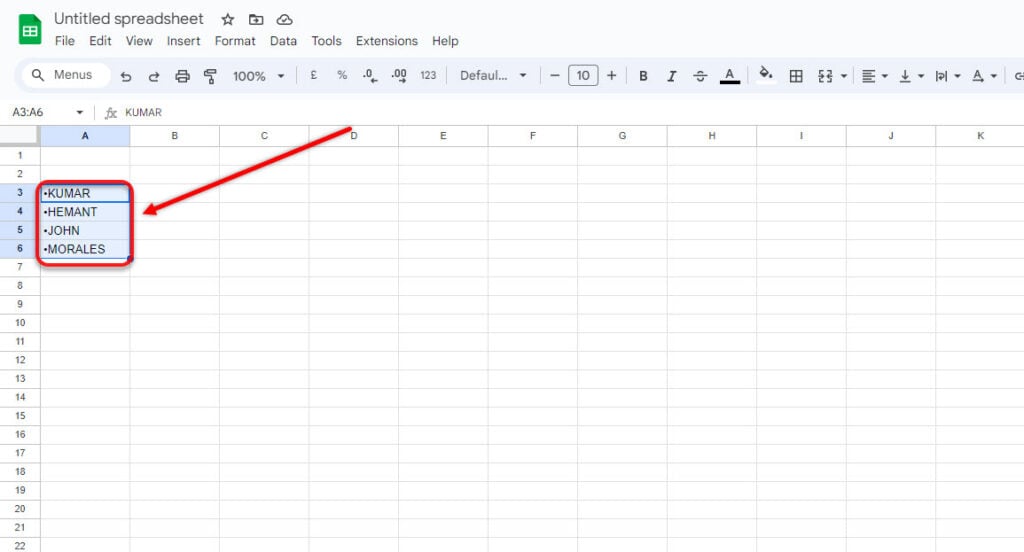Expand the name box A3:A6 dropdown

pos(80,112)
